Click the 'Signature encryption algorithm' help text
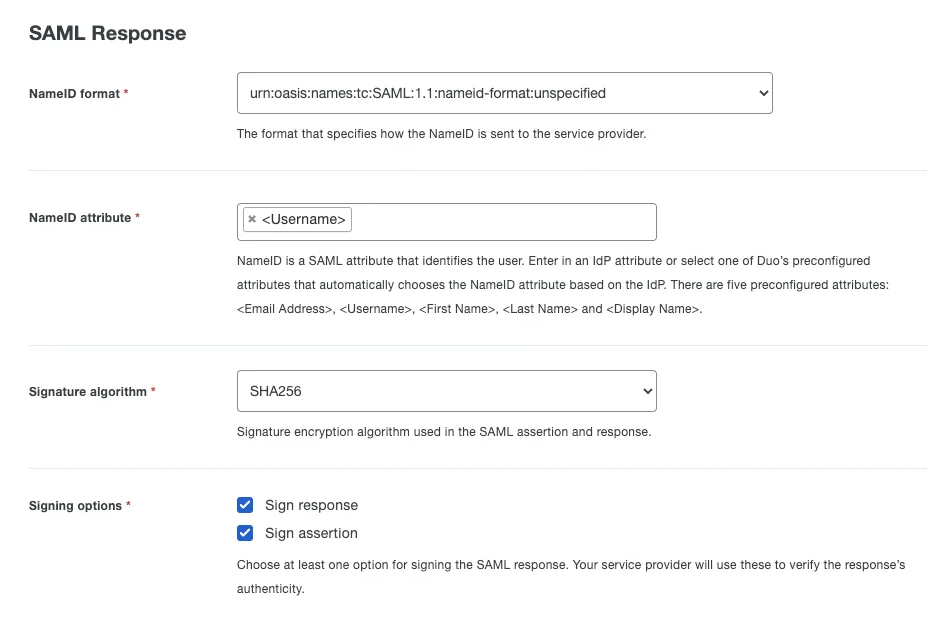This screenshot has height=617, width=932. (444, 432)
